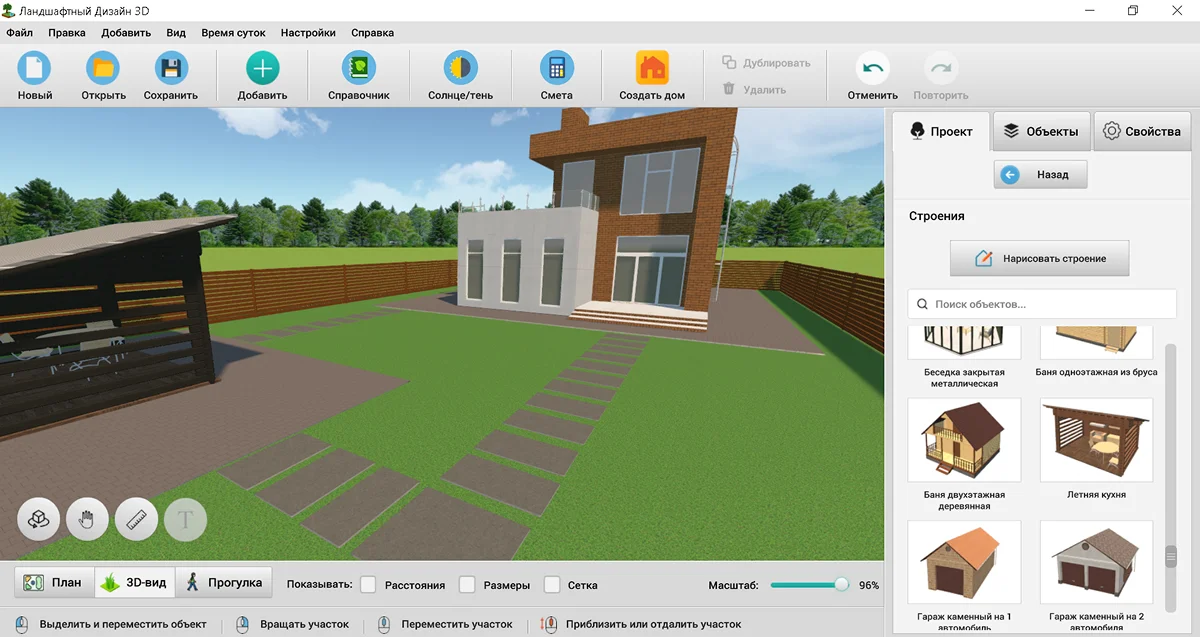Click the green Add plus icon
Viewport: 1200px width, 637px height.
coord(262,69)
